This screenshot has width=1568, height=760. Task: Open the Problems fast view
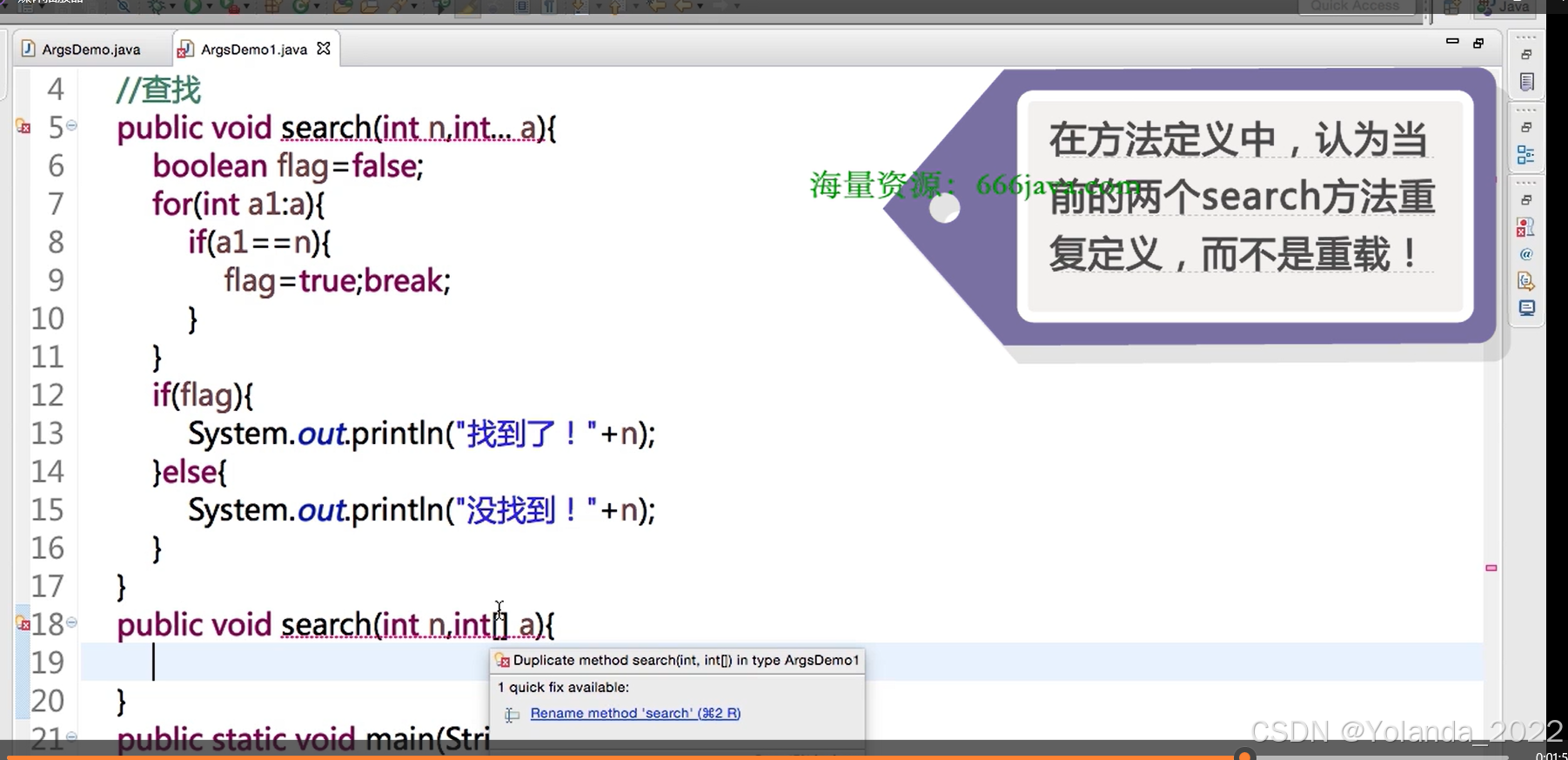point(1526,227)
